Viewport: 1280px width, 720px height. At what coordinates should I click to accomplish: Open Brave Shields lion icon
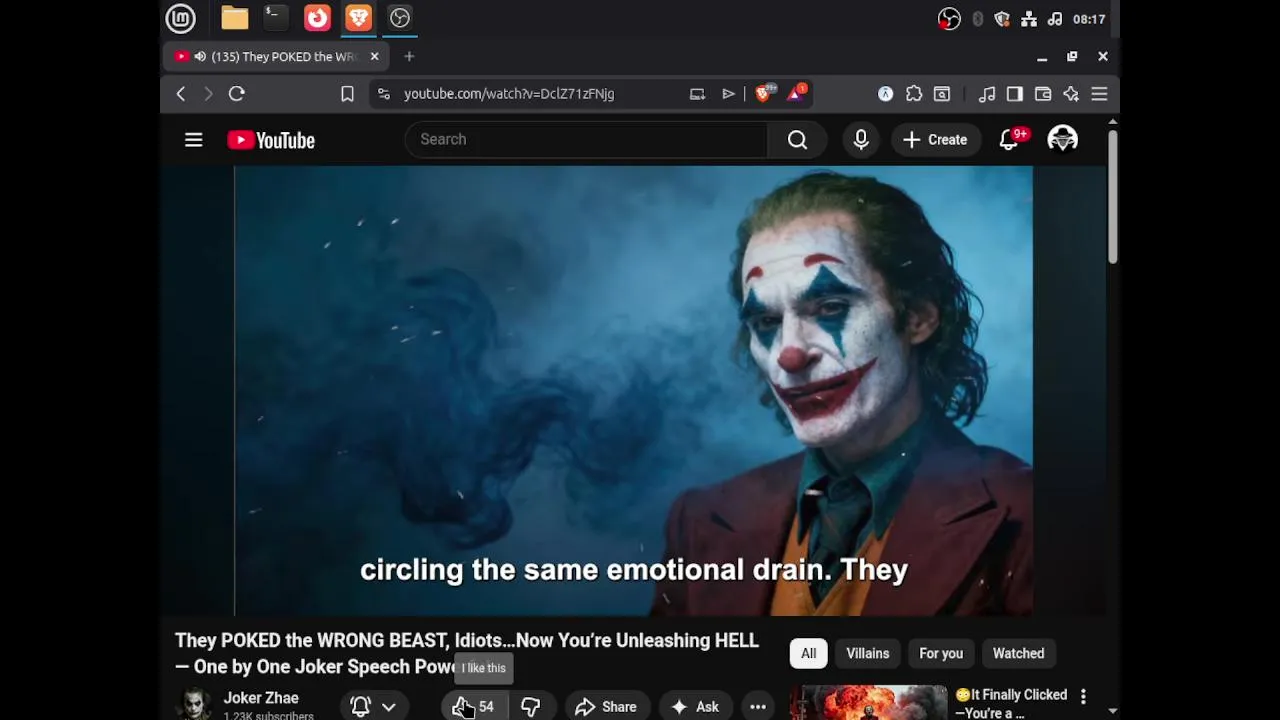tap(764, 94)
